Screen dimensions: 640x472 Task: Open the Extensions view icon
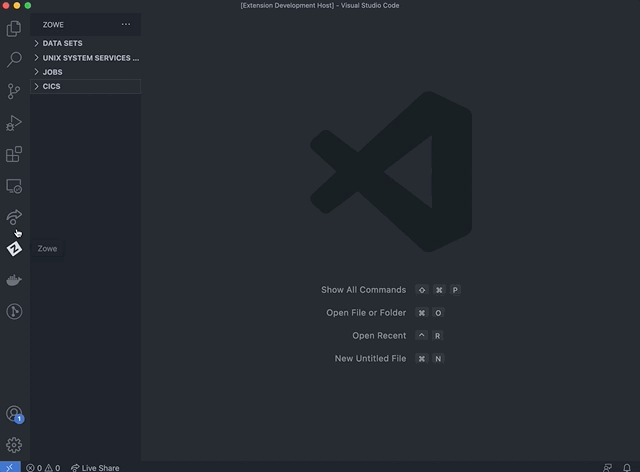pyautogui.click(x=14, y=155)
